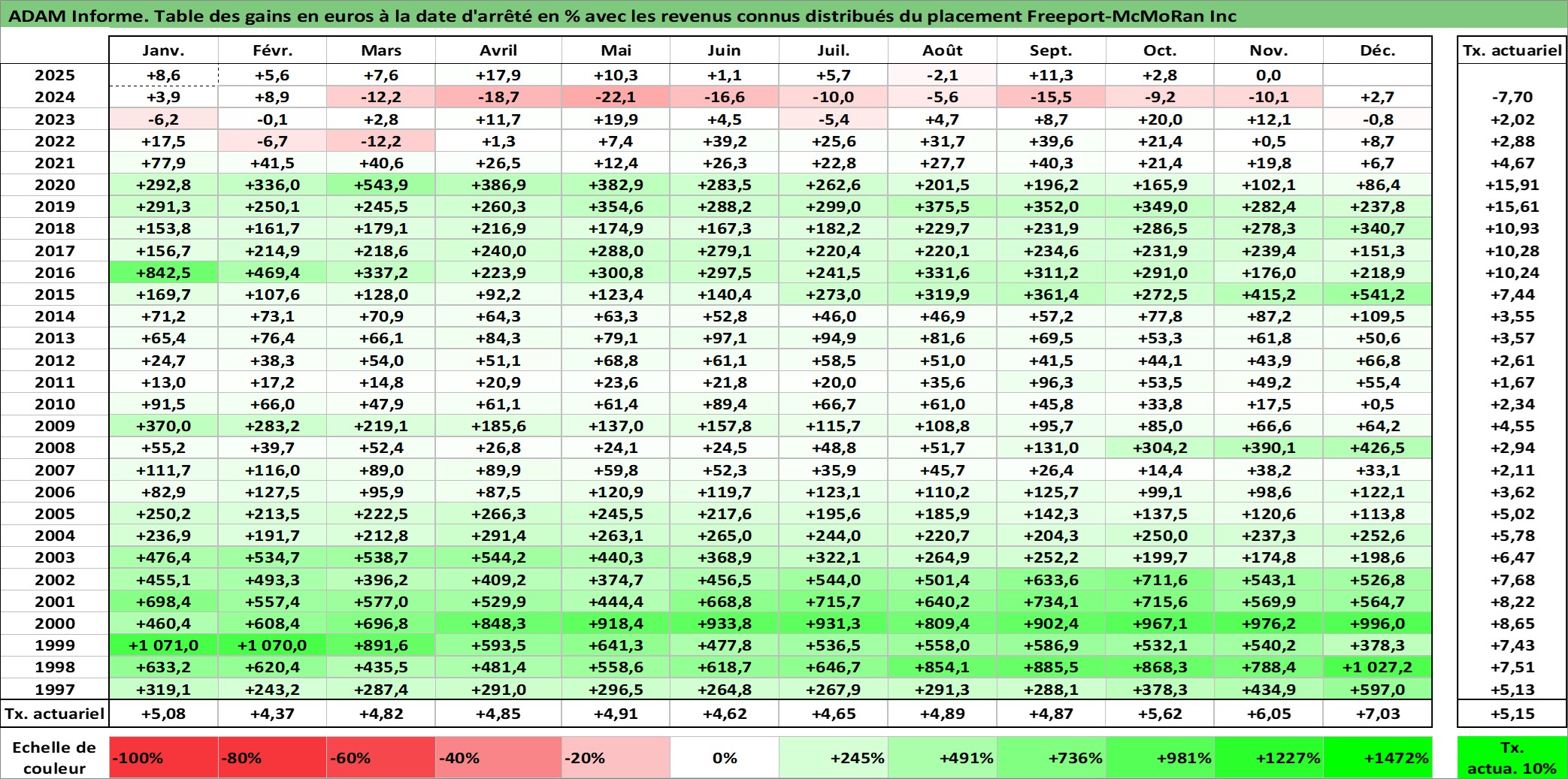Click the +1 070,0 cell
1568x779 pixels.
click(x=272, y=645)
